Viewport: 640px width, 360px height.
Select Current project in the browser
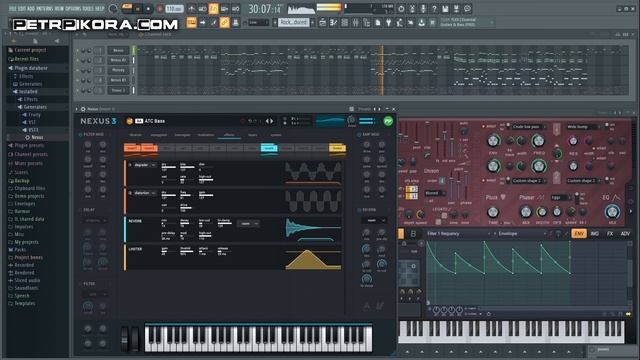(30, 50)
